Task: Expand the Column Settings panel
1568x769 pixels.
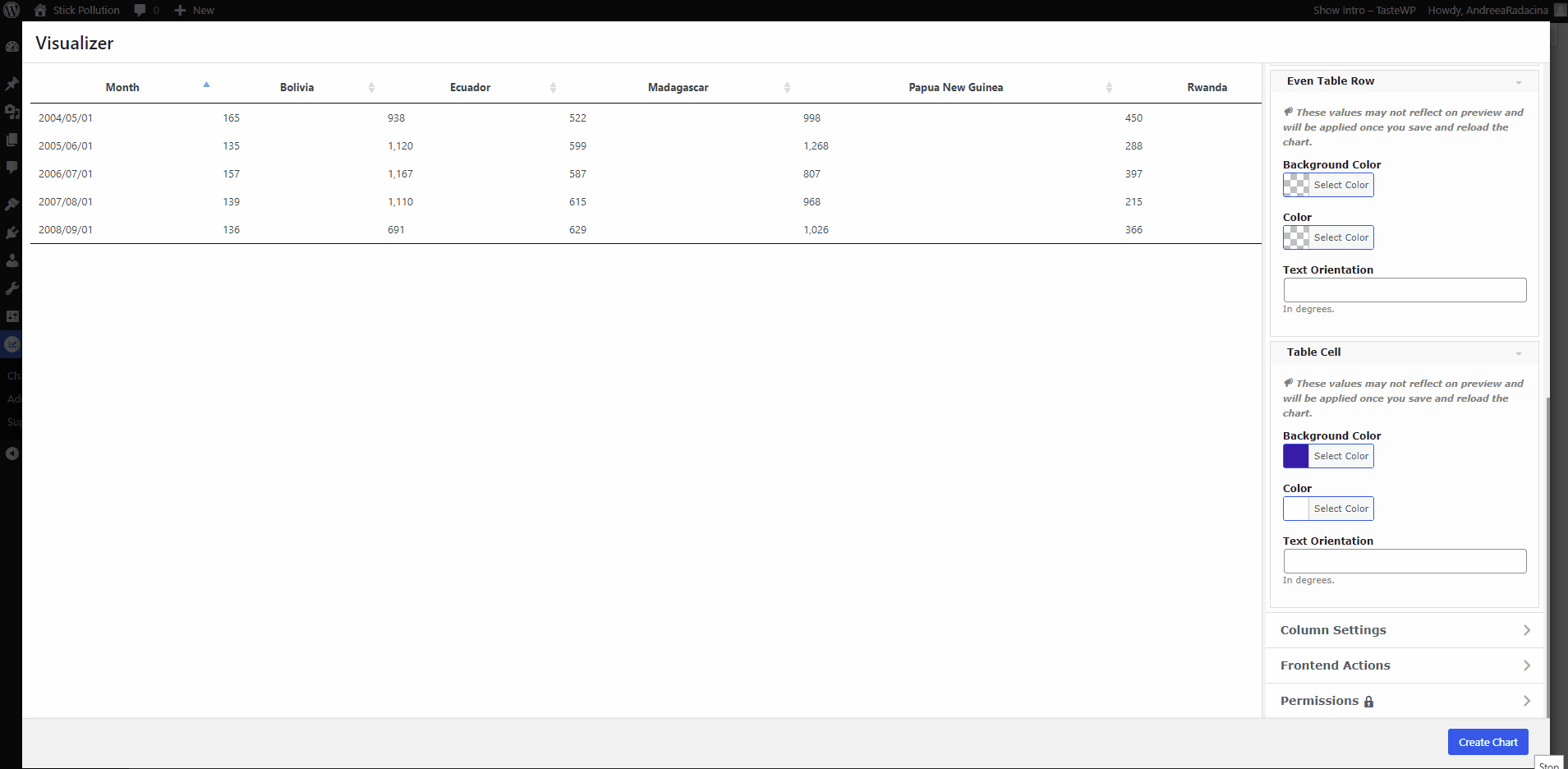Action: [1404, 630]
